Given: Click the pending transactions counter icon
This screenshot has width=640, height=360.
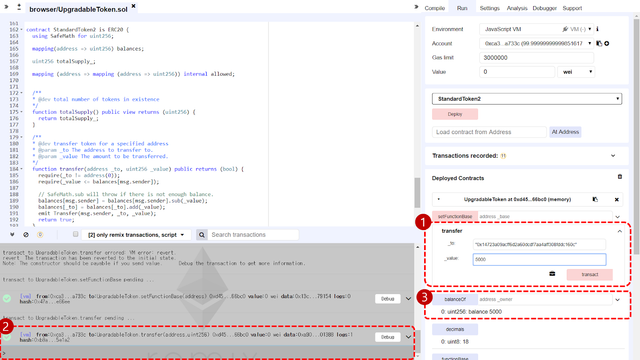Looking at the screenshot, I should point(40,235).
